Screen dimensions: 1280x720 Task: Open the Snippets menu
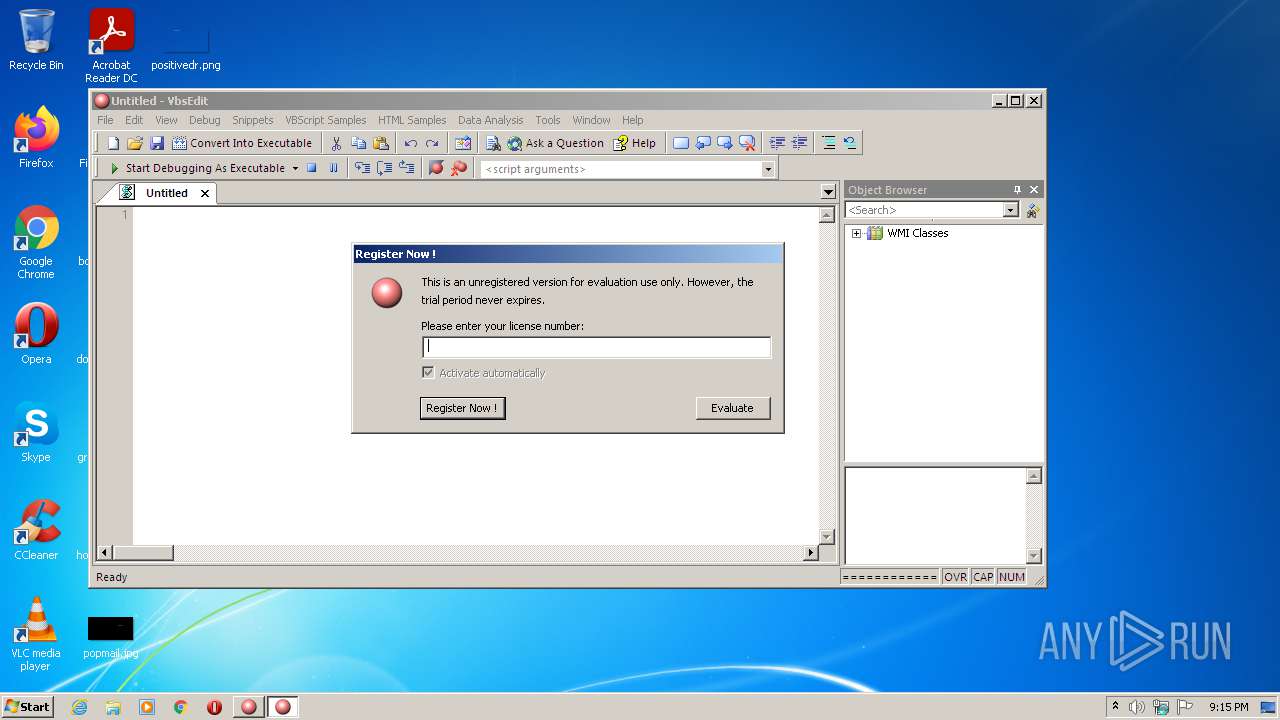[x=253, y=120]
